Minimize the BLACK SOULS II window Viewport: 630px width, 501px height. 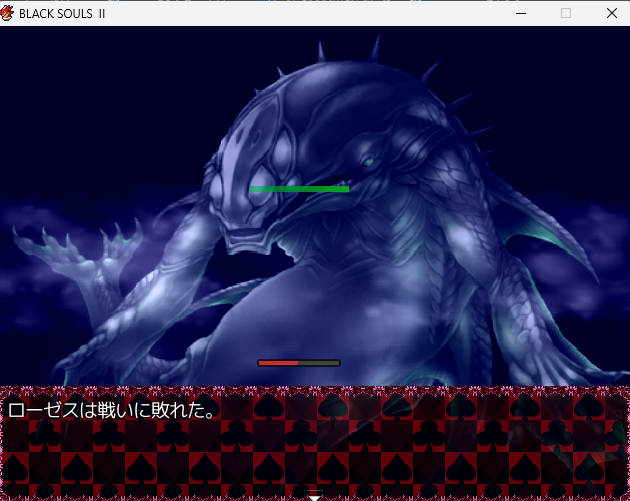(521, 13)
